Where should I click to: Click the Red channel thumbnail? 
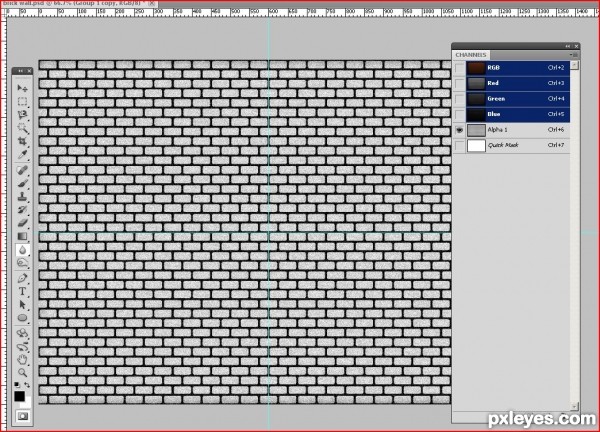[x=476, y=83]
